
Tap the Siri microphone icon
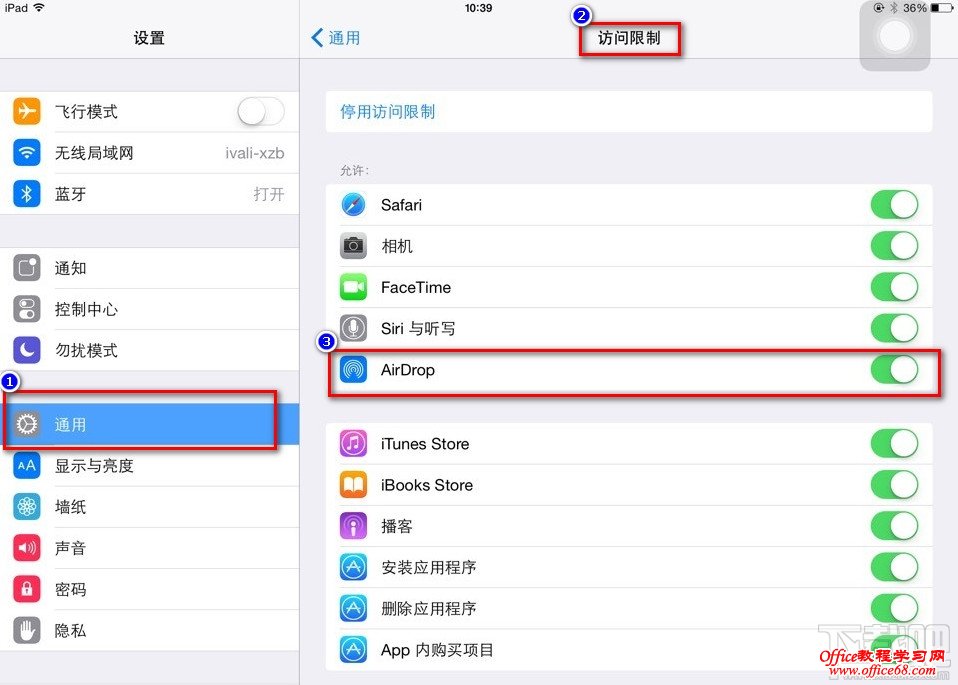pos(353,328)
